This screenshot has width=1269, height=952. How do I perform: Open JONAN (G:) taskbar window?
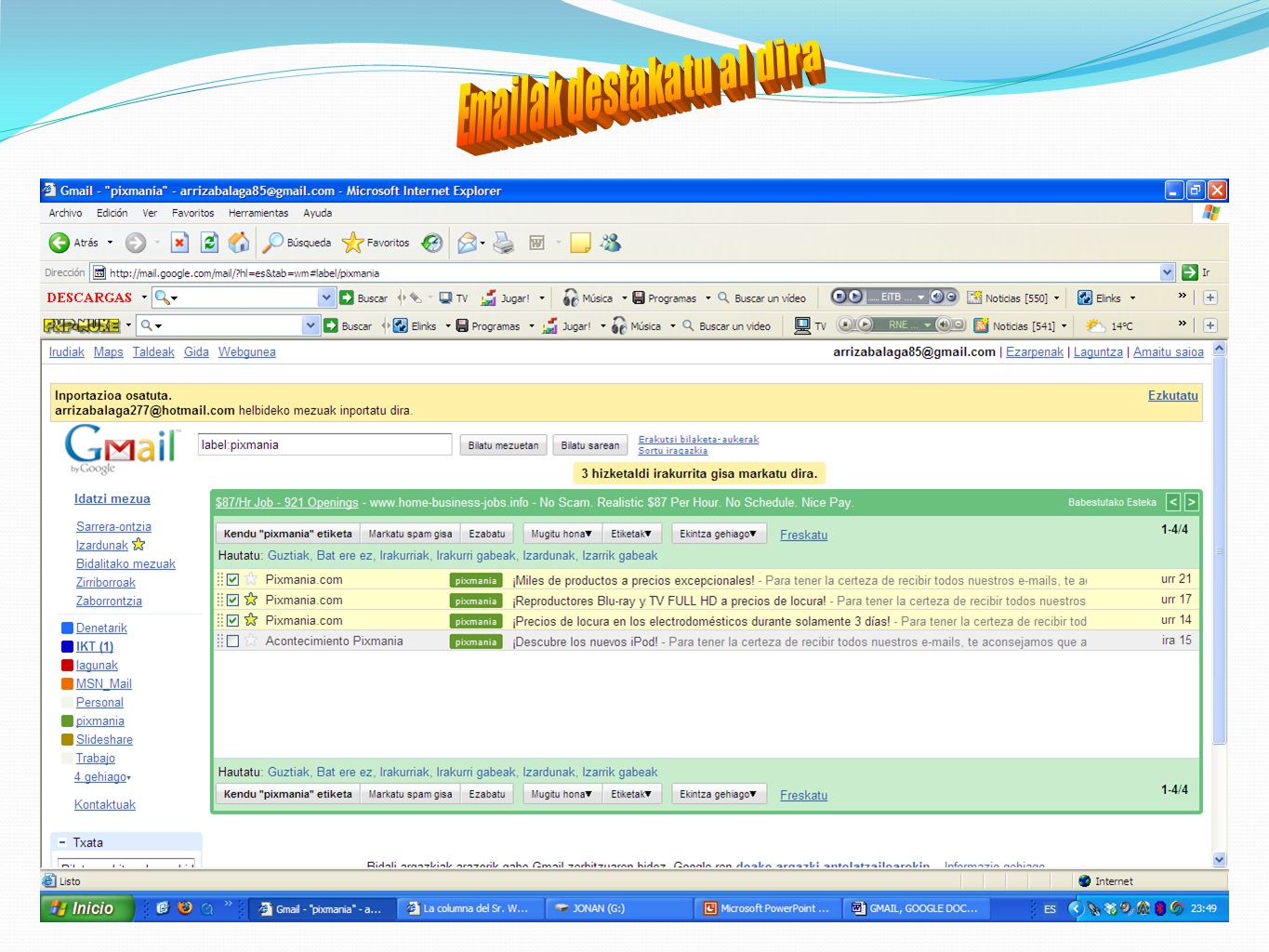click(x=619, y=908)
